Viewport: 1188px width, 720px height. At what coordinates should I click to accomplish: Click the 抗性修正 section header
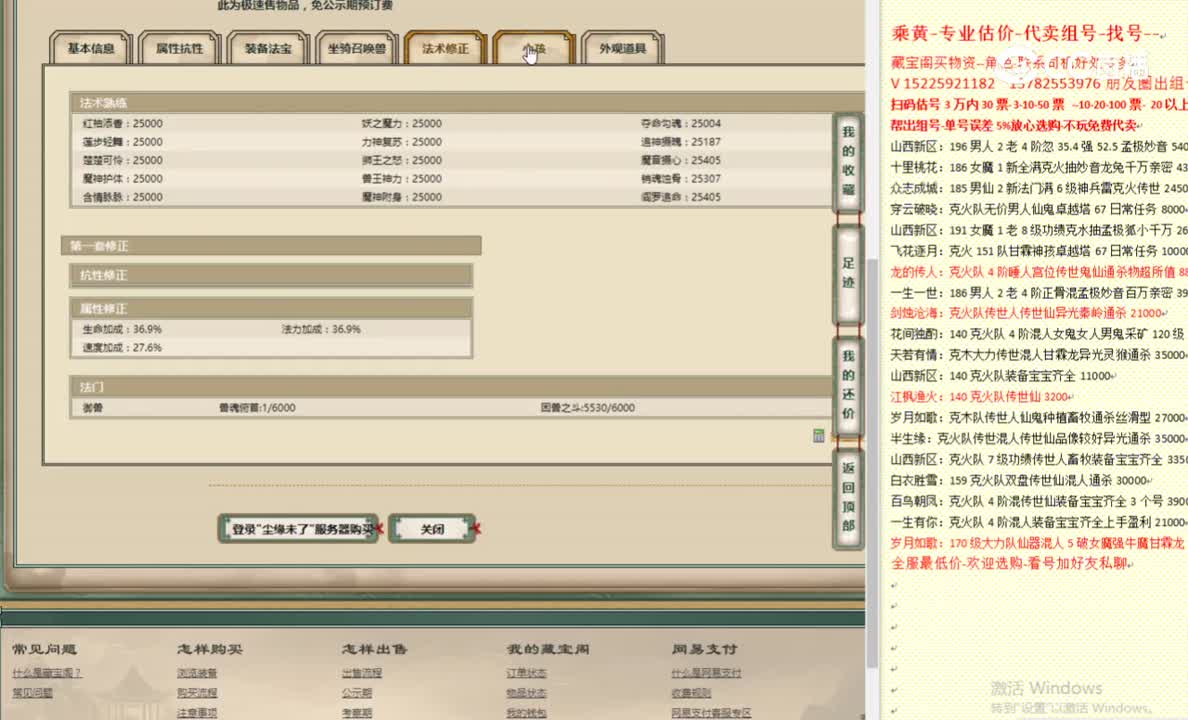tap(271, 275)
